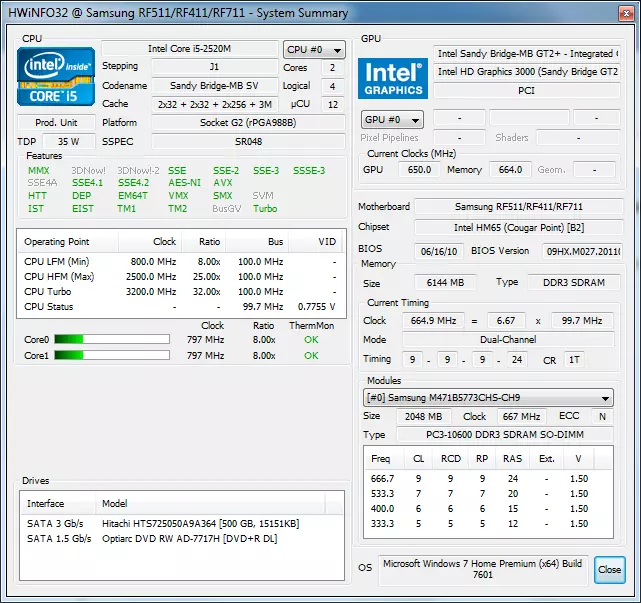Click the EM64T feature label
The image size is (641, 603).
coord(132,195)
